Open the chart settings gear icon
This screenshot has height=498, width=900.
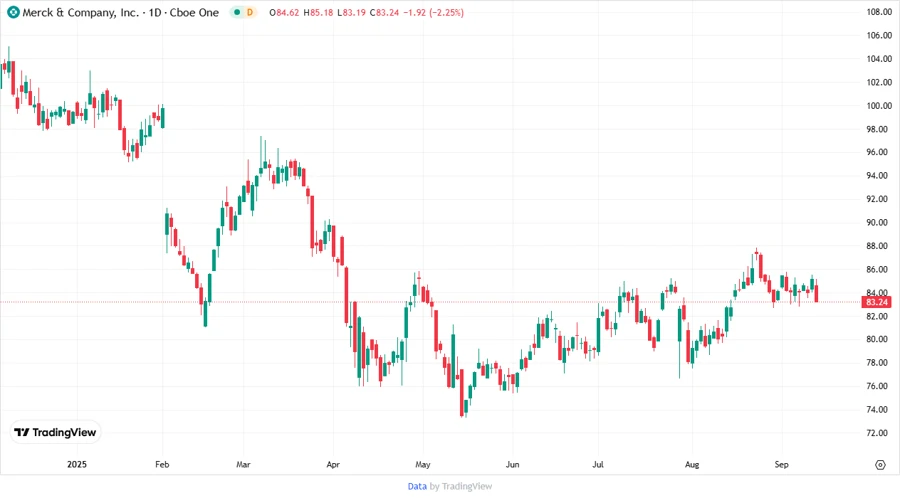[880, 465]
